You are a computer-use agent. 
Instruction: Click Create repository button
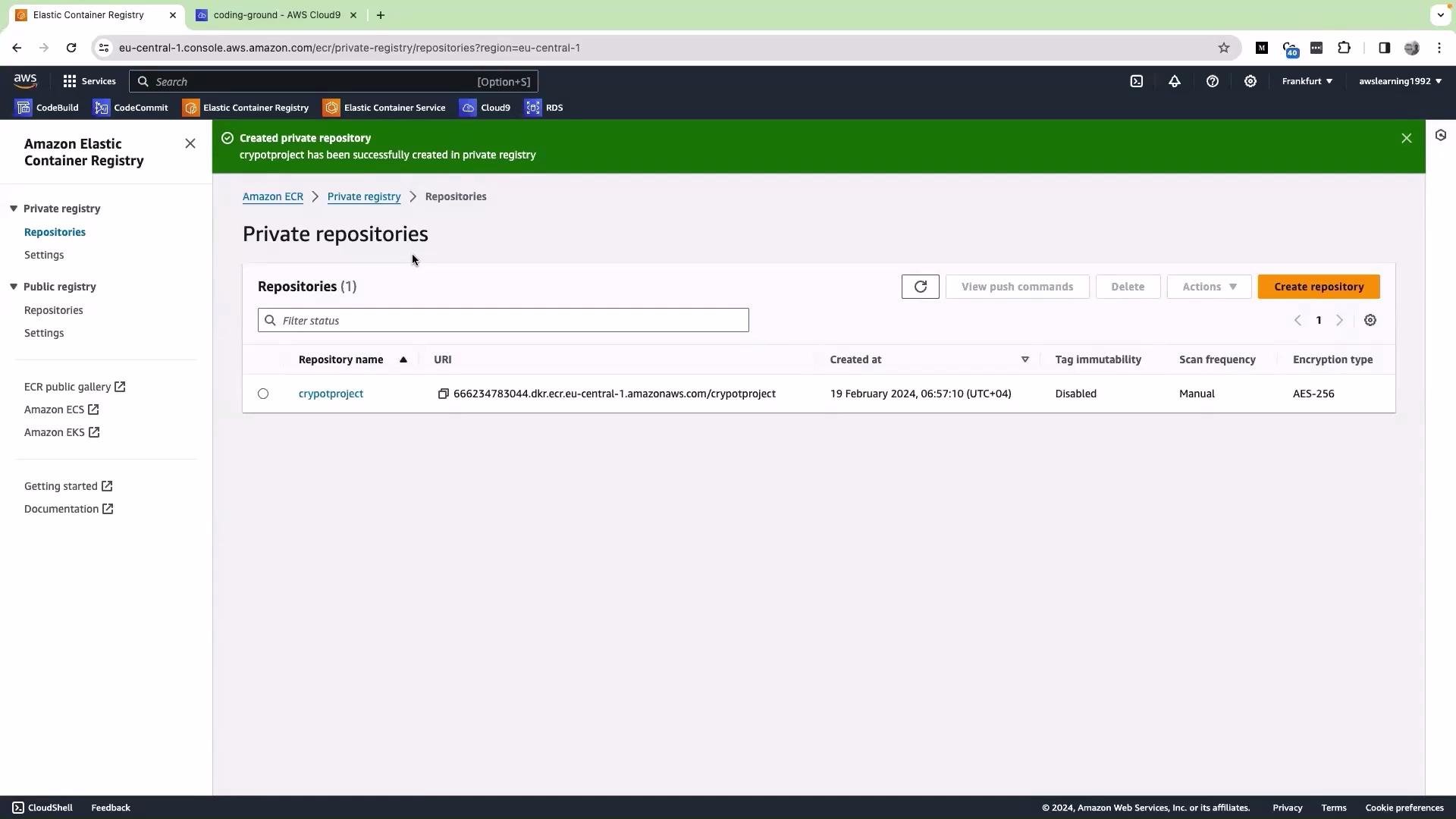click(x=1319, y=287)
